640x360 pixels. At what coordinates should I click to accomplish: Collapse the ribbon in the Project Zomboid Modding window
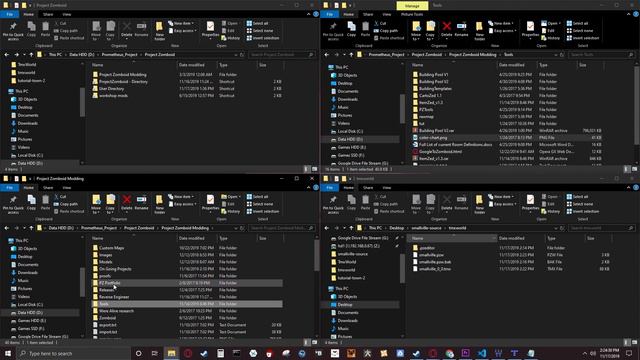pos(309,187)
